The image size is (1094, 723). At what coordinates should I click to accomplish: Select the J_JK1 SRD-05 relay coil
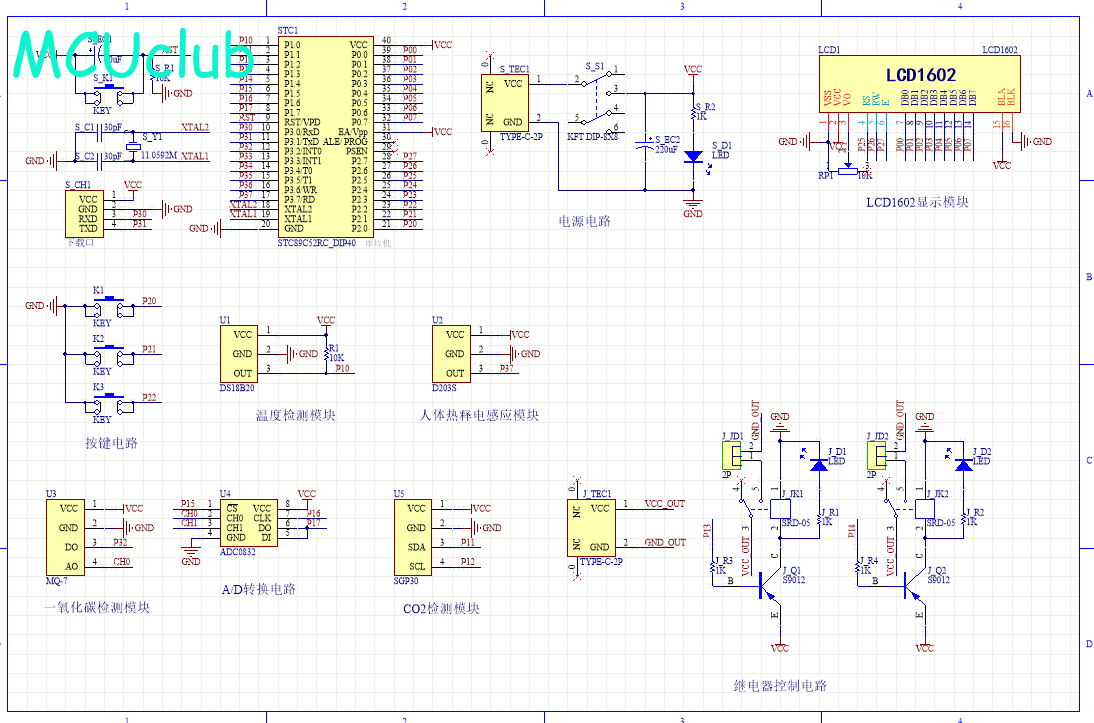[780, 509]
